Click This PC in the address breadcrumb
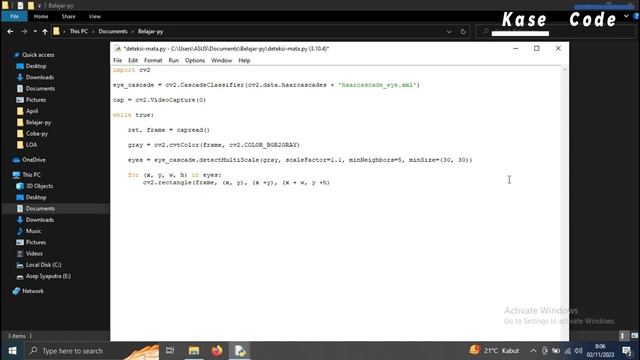This screenshot has height=360, width=640. tap(78, 31)
